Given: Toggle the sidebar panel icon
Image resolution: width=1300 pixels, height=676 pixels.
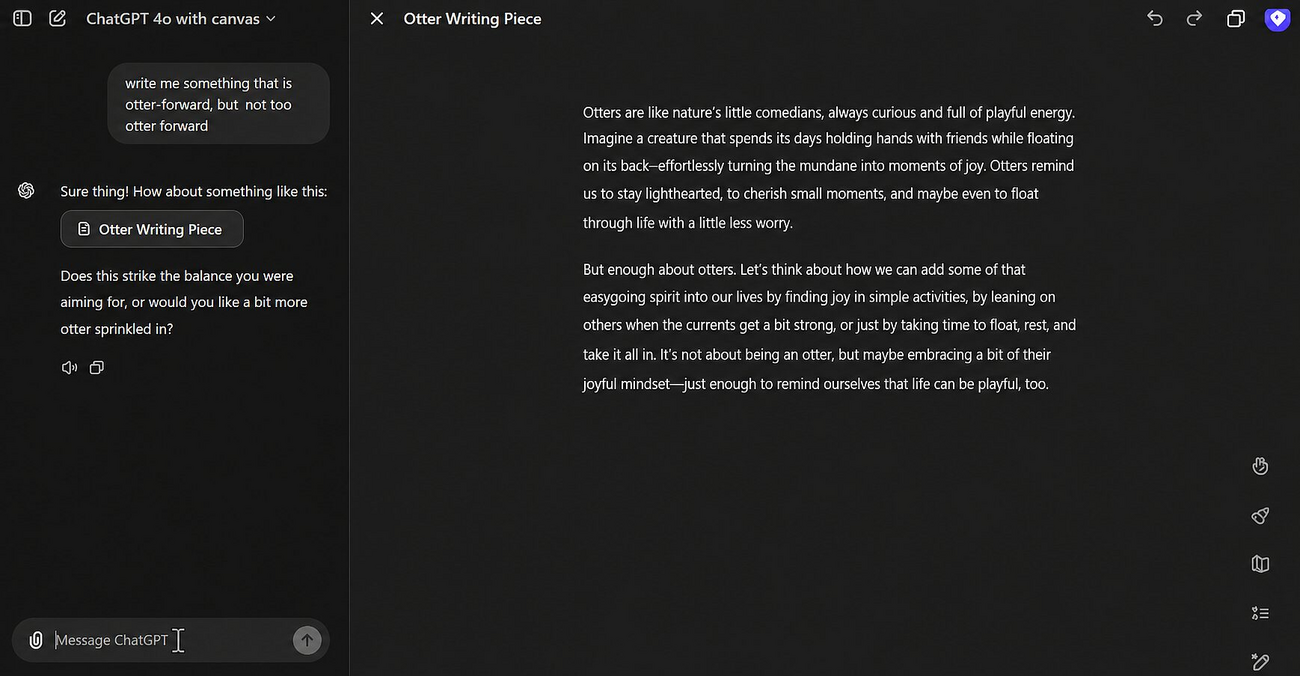Looking at the screenshot, I should click(x=22, y=18).
